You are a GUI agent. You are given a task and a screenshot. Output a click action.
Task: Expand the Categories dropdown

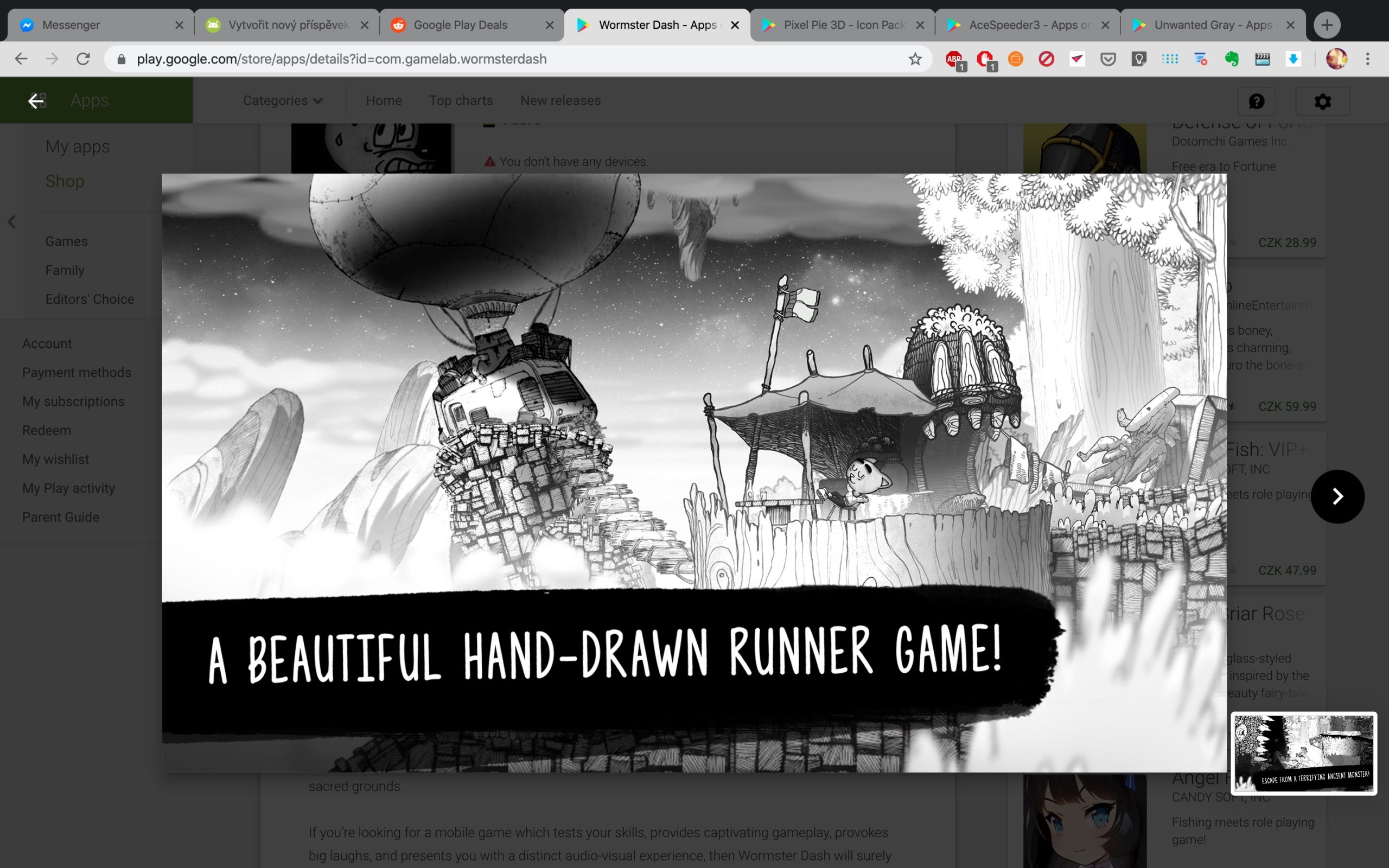pyautogui.click(x=282, y=100)
